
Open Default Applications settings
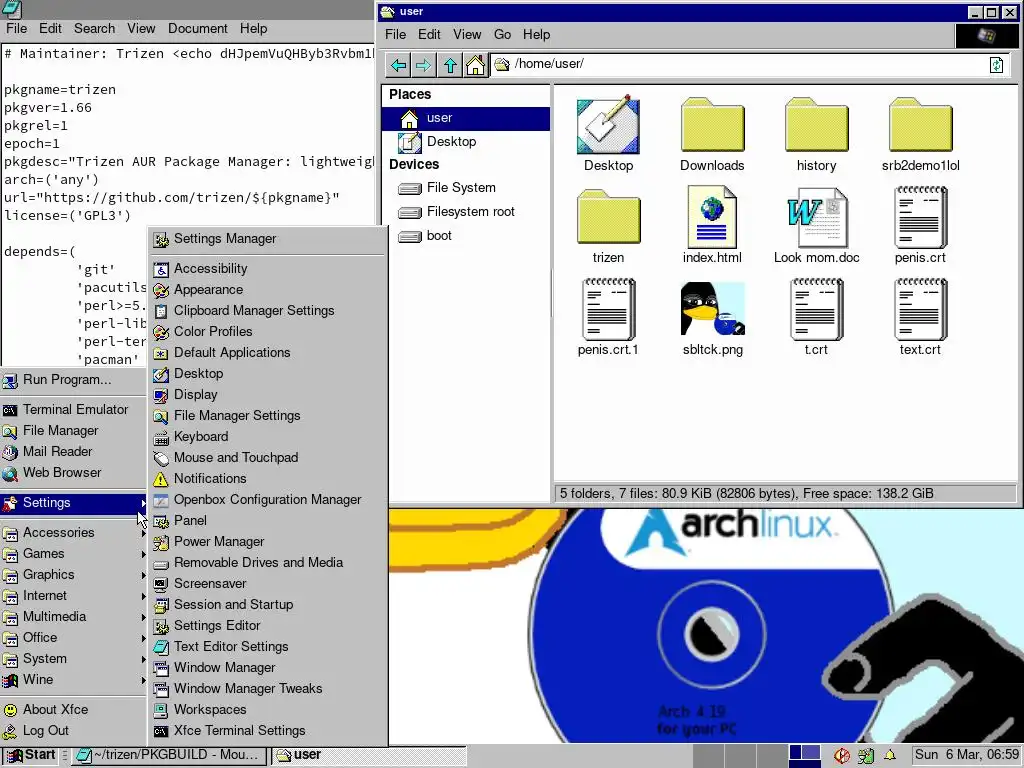[x=267, y=353]
